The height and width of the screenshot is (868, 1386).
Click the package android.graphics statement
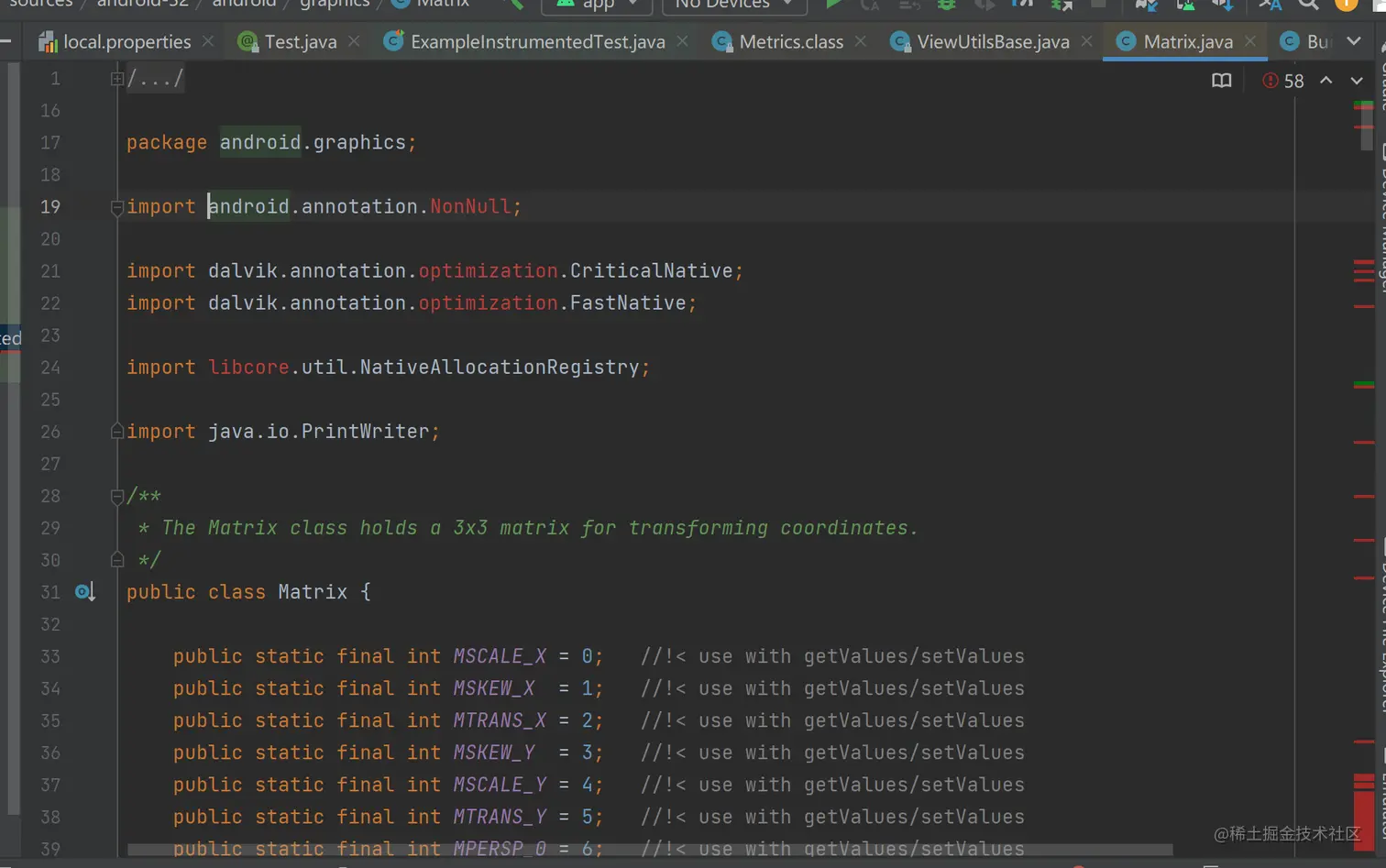click(x=271, y=142)
